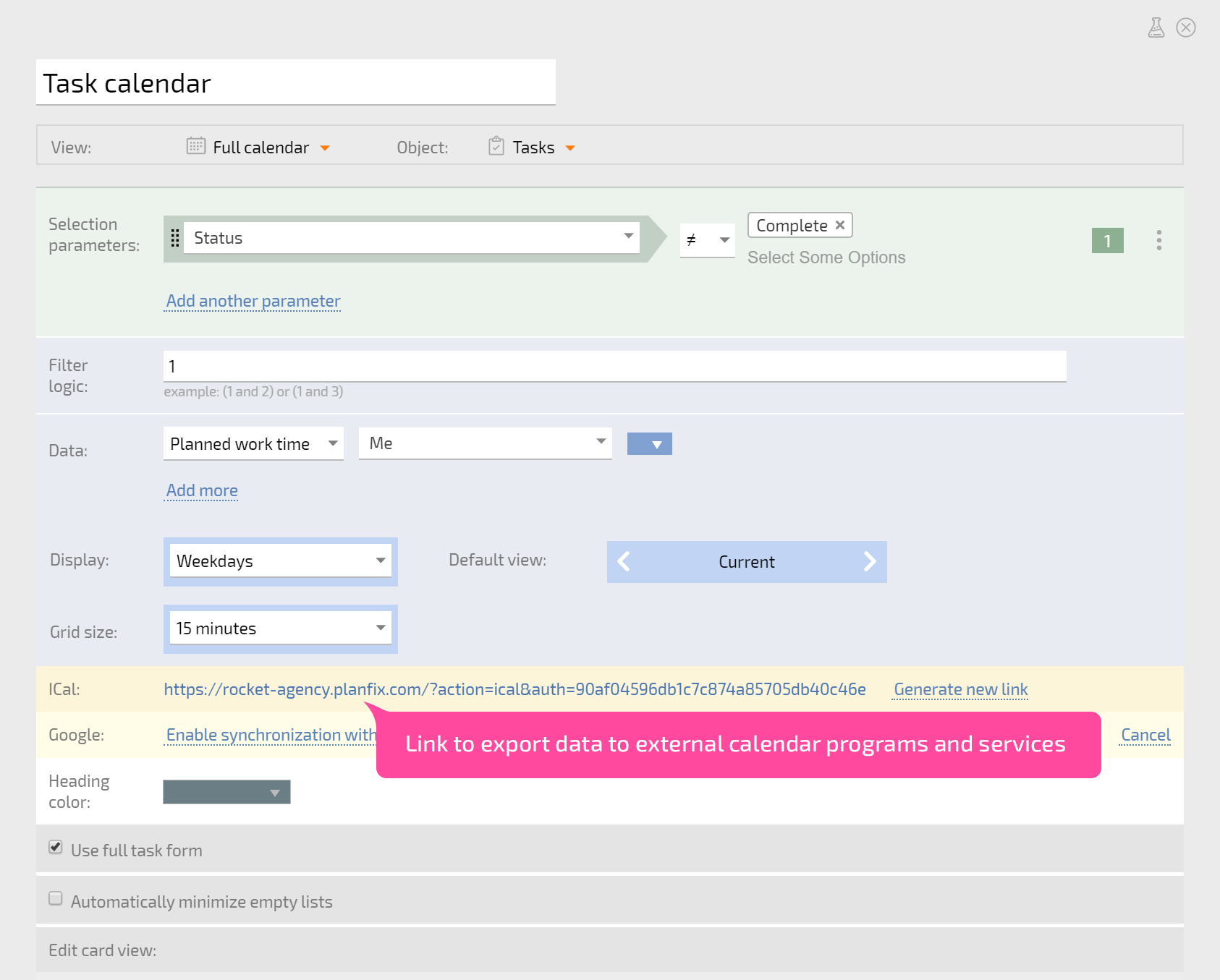Click the green parameter number 1 badge
The height and width of the screenshot is (980, 1220).
tap(1107, 241)
